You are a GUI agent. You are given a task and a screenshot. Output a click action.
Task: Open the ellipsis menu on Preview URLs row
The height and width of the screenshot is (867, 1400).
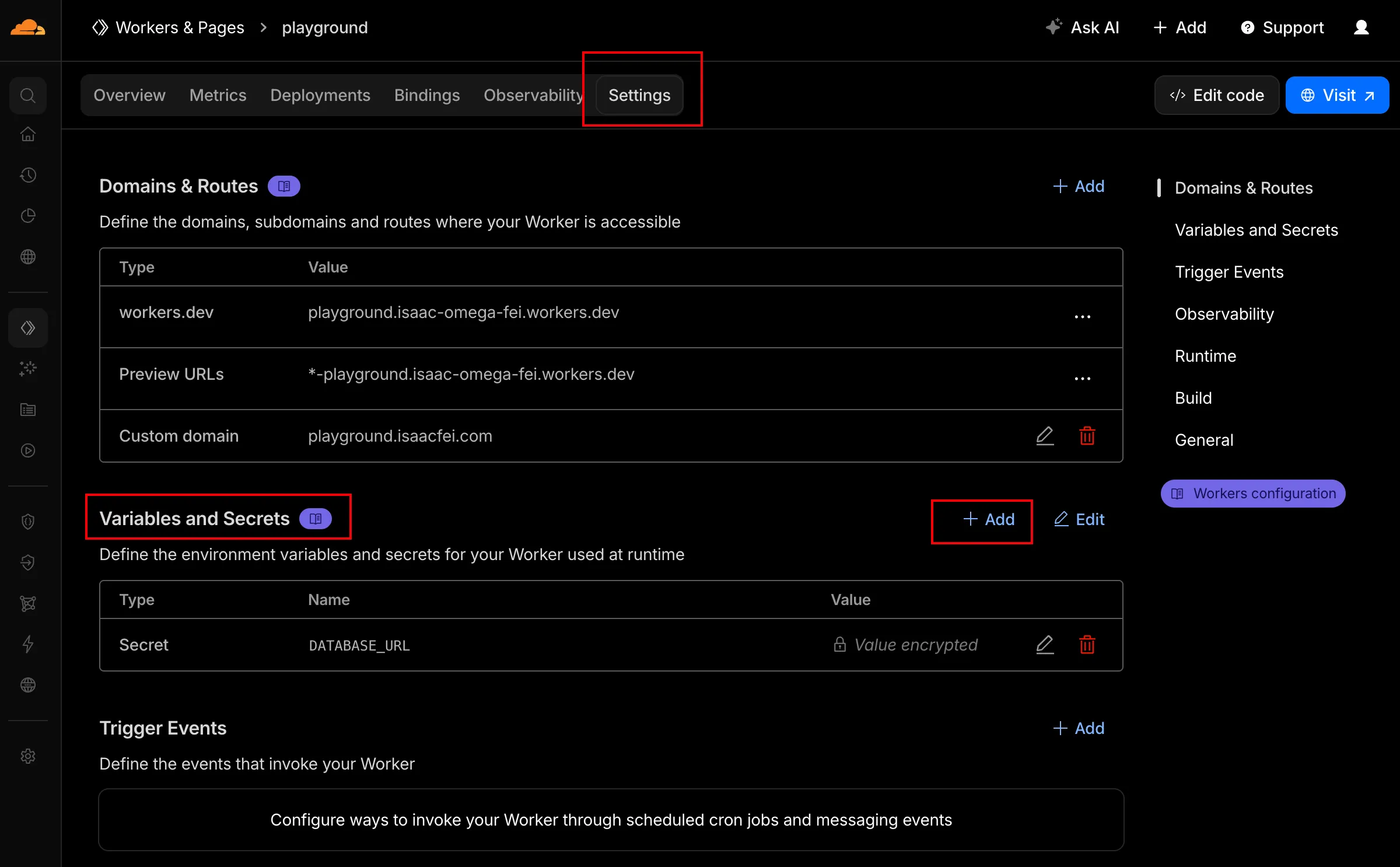[1082, 378]
